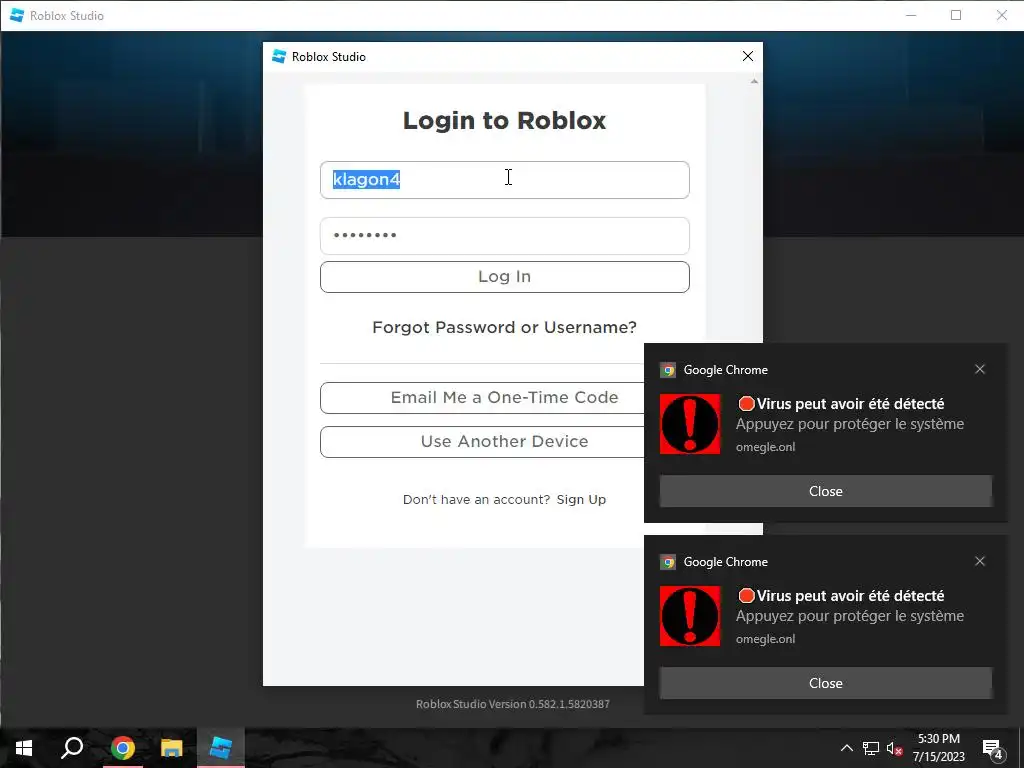Screen dimensions: 1024x768
Task: Click red warning image in upper notification
Action: click(x=690, y=424)
